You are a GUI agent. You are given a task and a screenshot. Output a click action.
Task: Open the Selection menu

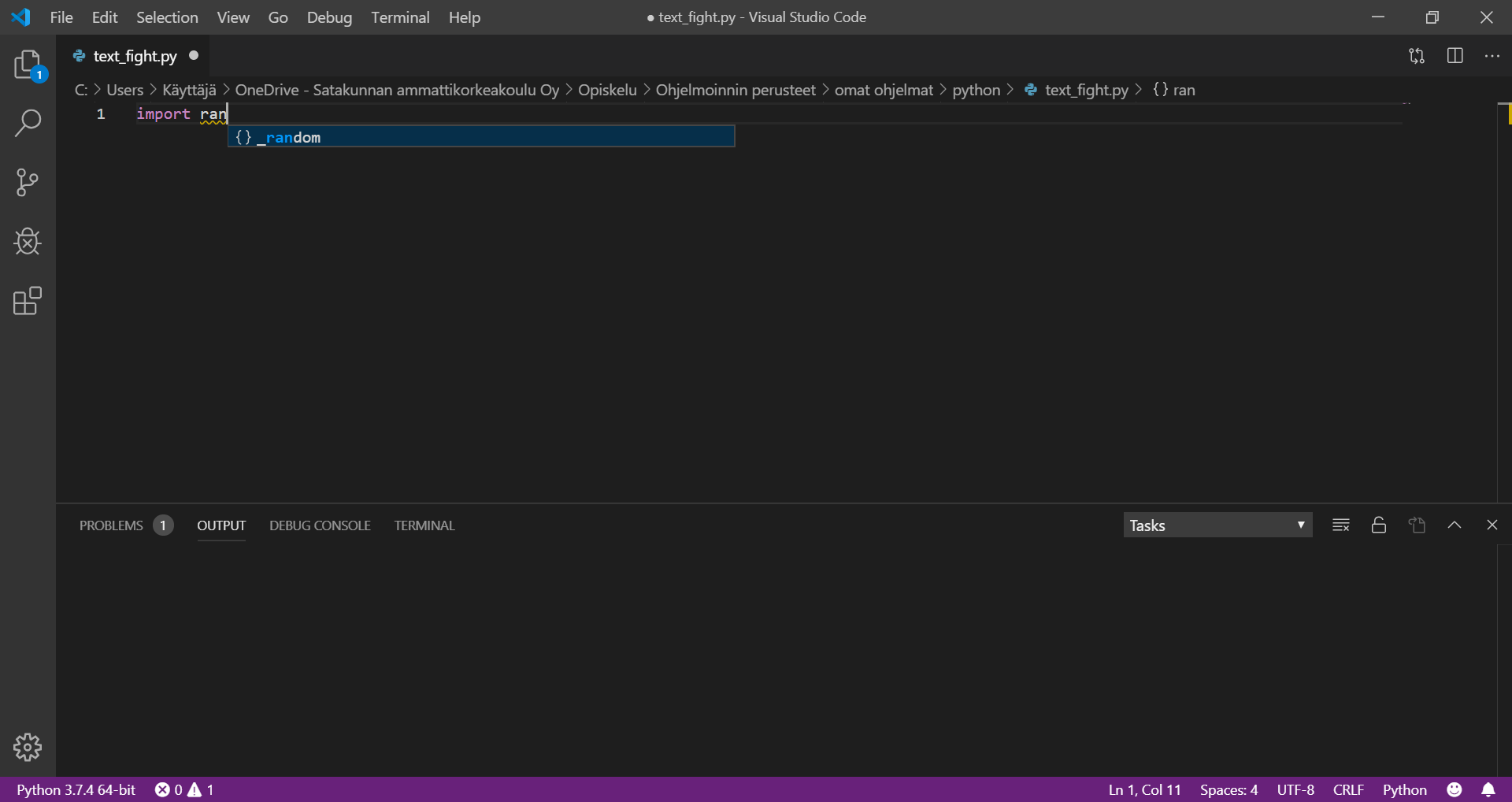(167, 17)
